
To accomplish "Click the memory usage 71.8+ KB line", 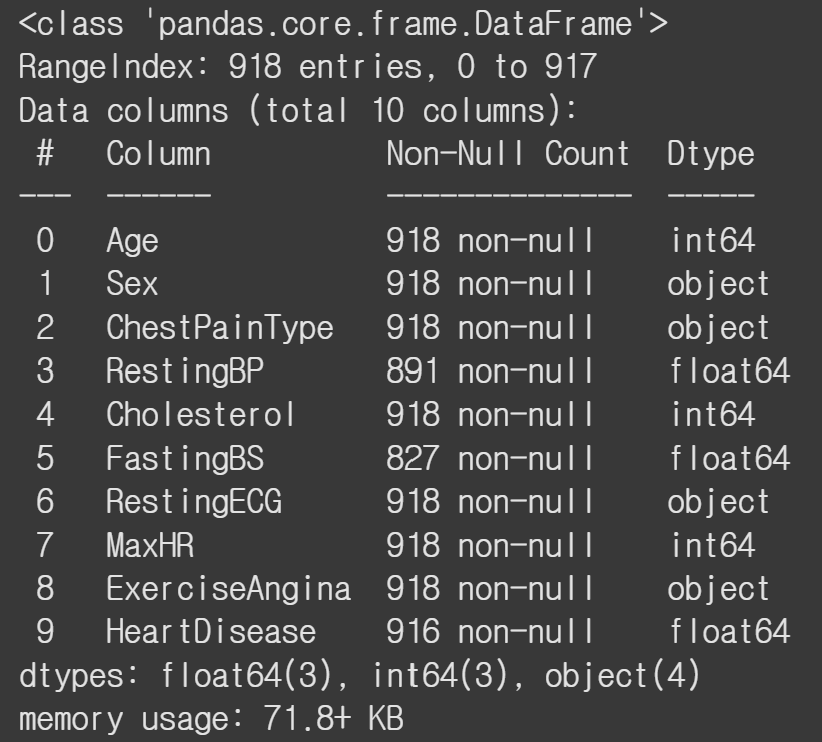I will pos(211,719).
